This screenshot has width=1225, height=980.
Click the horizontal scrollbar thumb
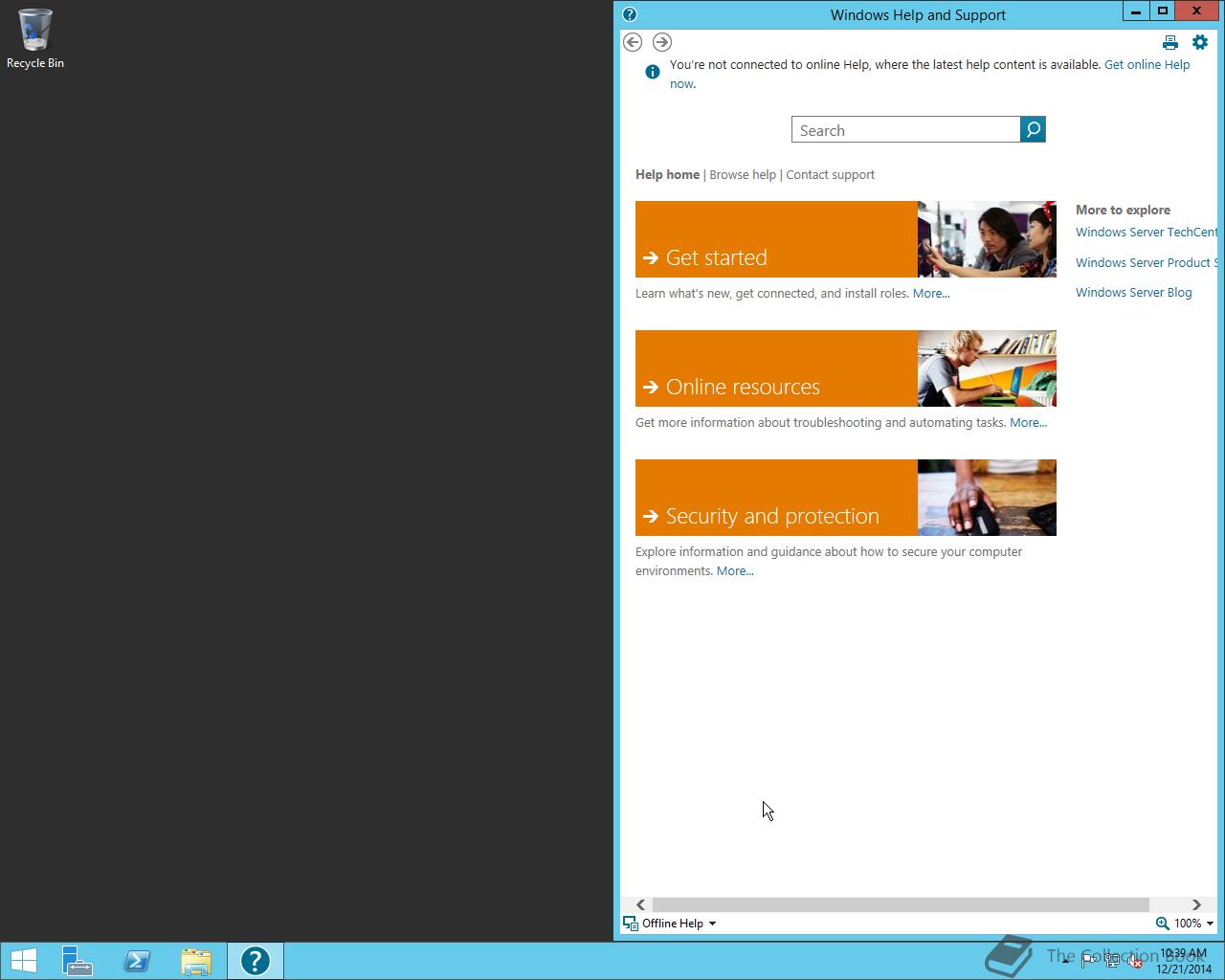901,905
